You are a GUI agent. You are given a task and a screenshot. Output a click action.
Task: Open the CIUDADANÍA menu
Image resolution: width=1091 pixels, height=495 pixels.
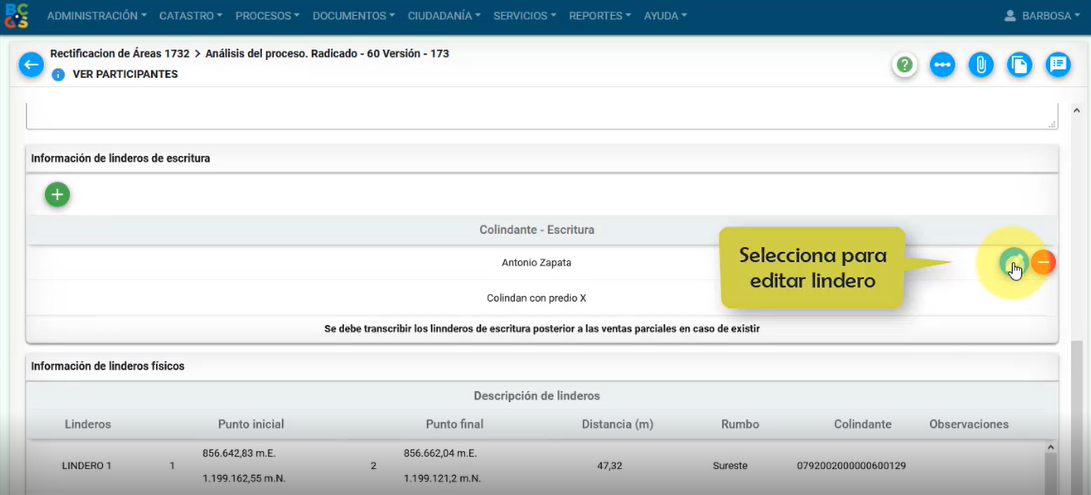[x=444, y=16]
